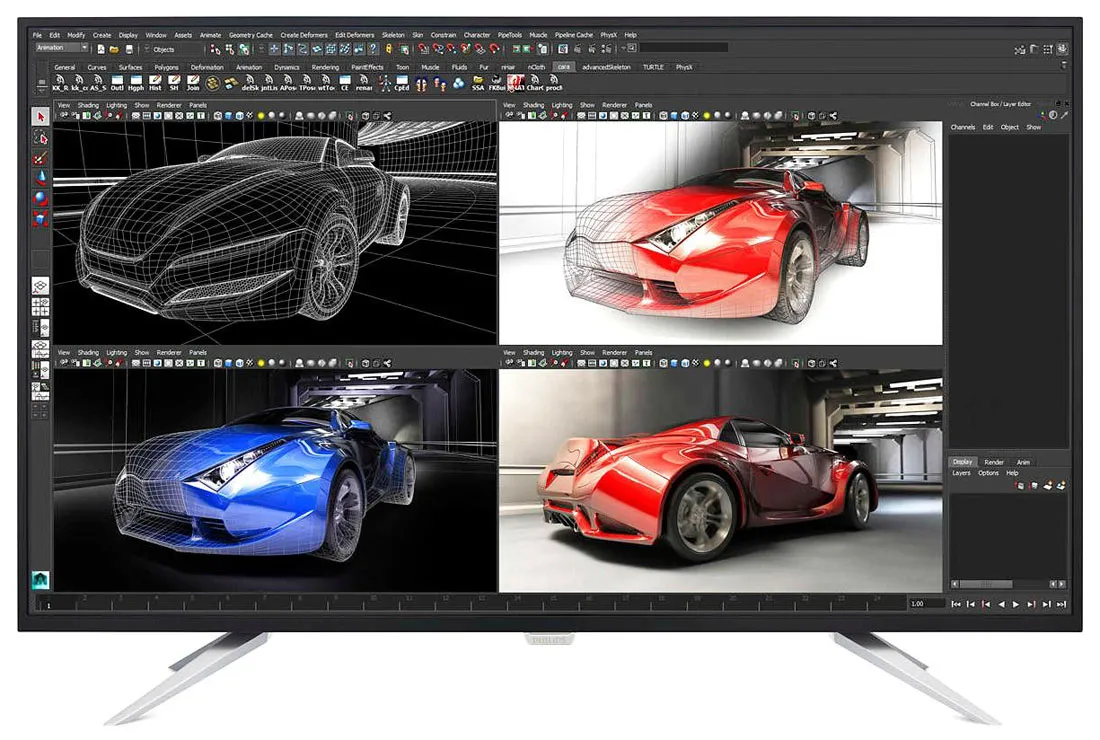Switch to the Anim layer tab
The width and height of the screenshot is (1100, 740).
[1024, 462]
